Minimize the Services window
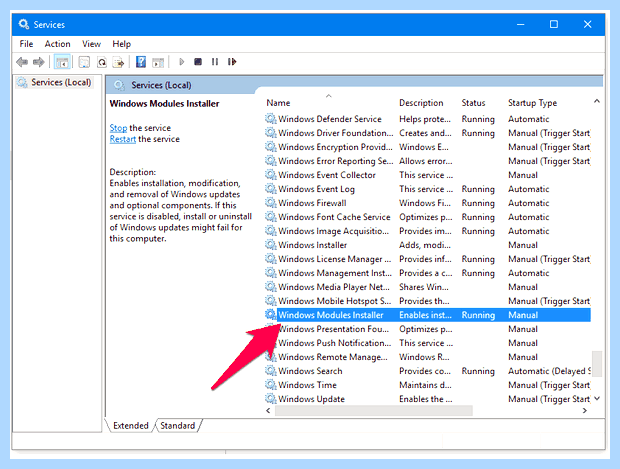The width and height of the screenshot is (620, 469). pos(520,25)
